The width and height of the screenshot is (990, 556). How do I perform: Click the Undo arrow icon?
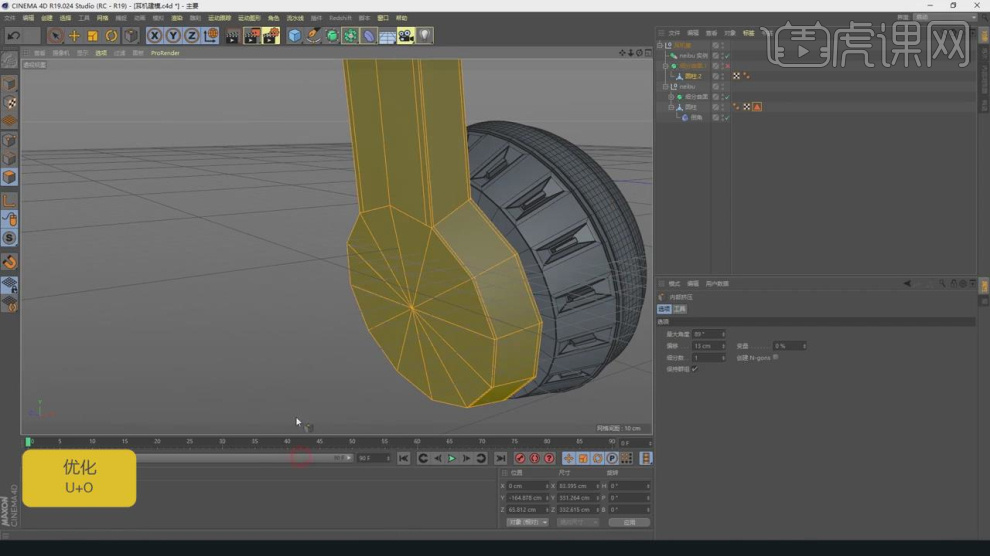click(13, 36)
